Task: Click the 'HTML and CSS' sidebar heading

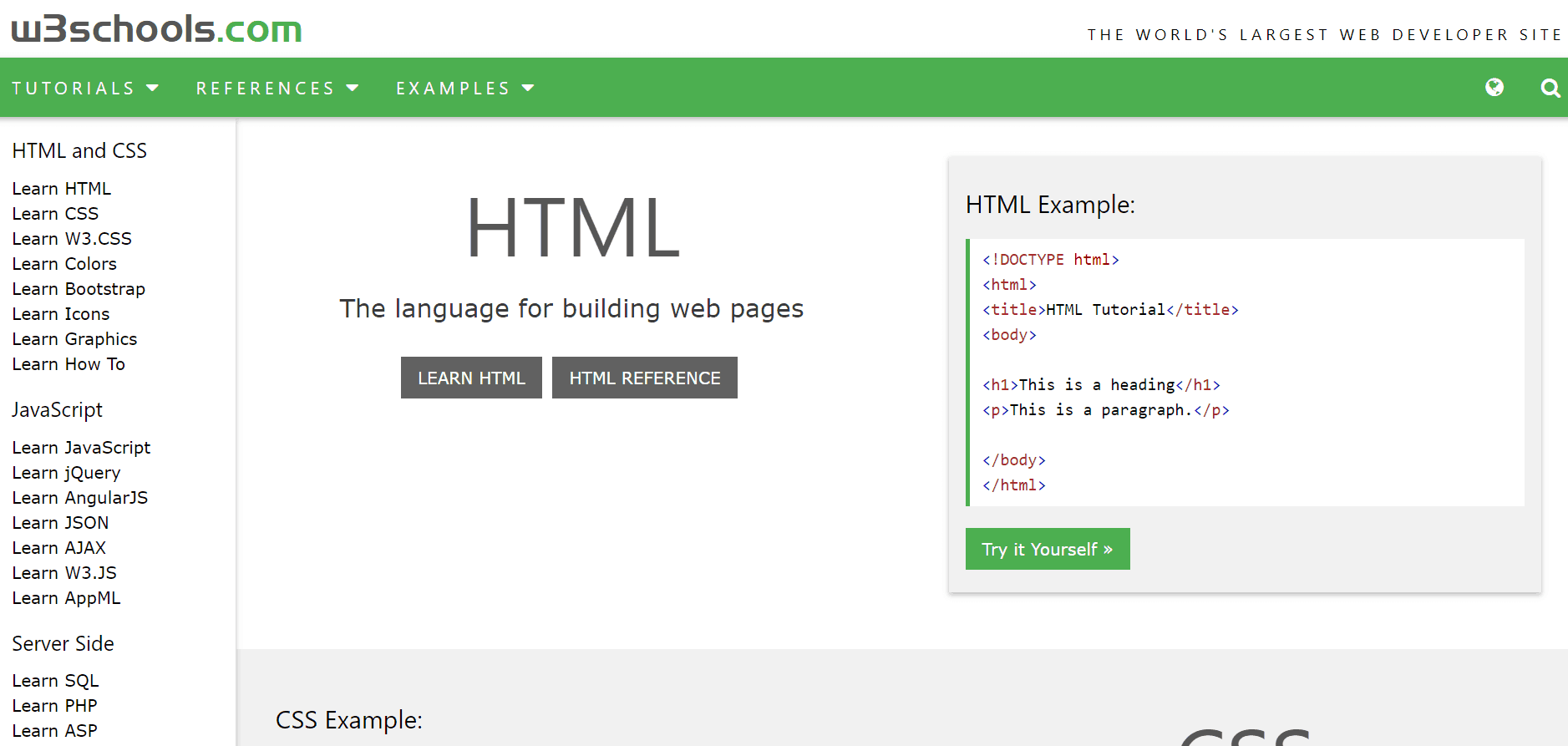Action: [79, 150]
